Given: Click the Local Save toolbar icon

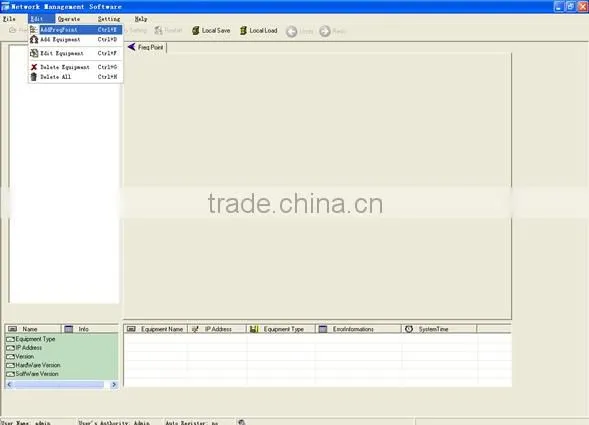Looking at the screenshot, I should coord(195,30).
